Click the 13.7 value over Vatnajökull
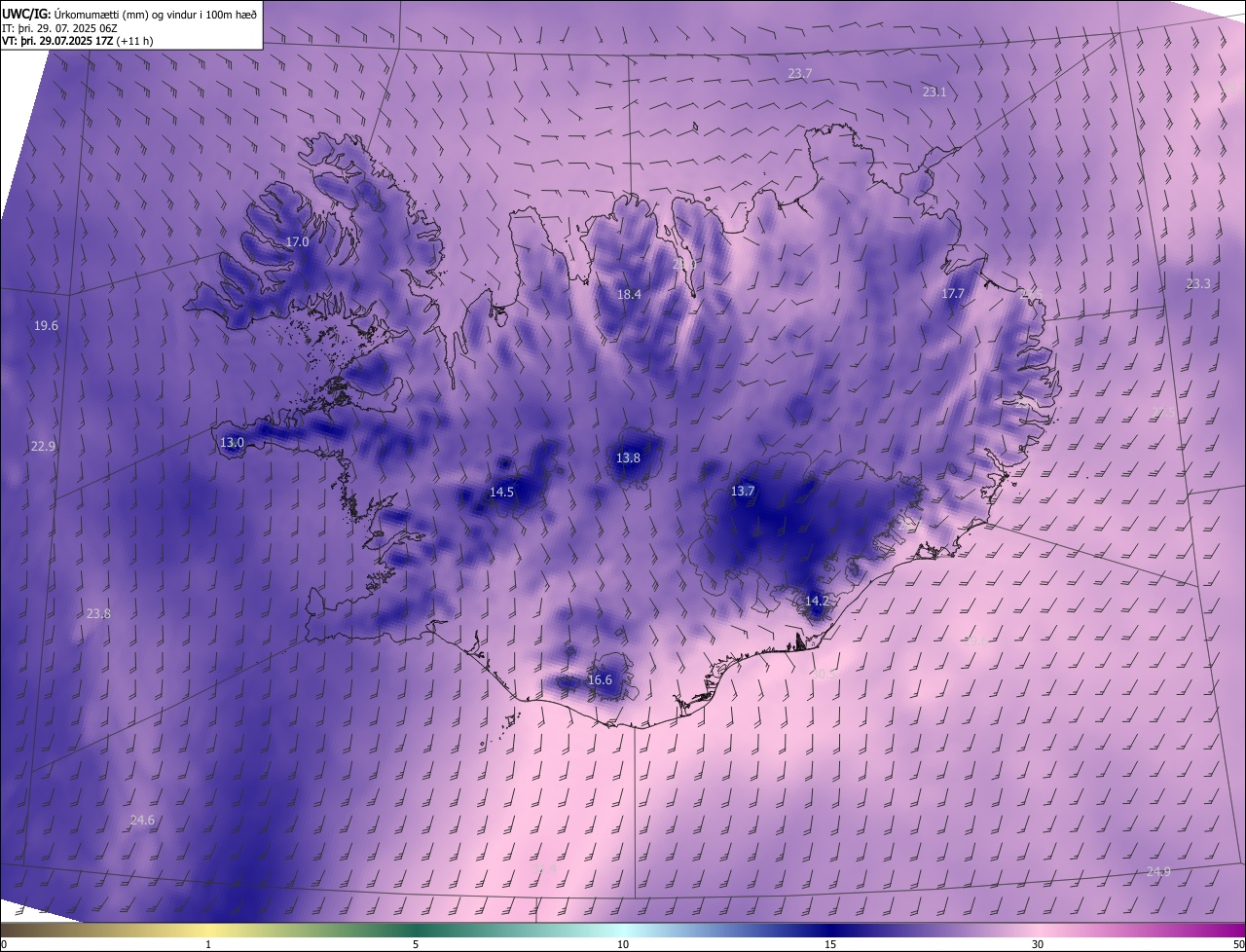This screenshot has width=1246, height=952. pyautogui.click(x=743, y=491)
